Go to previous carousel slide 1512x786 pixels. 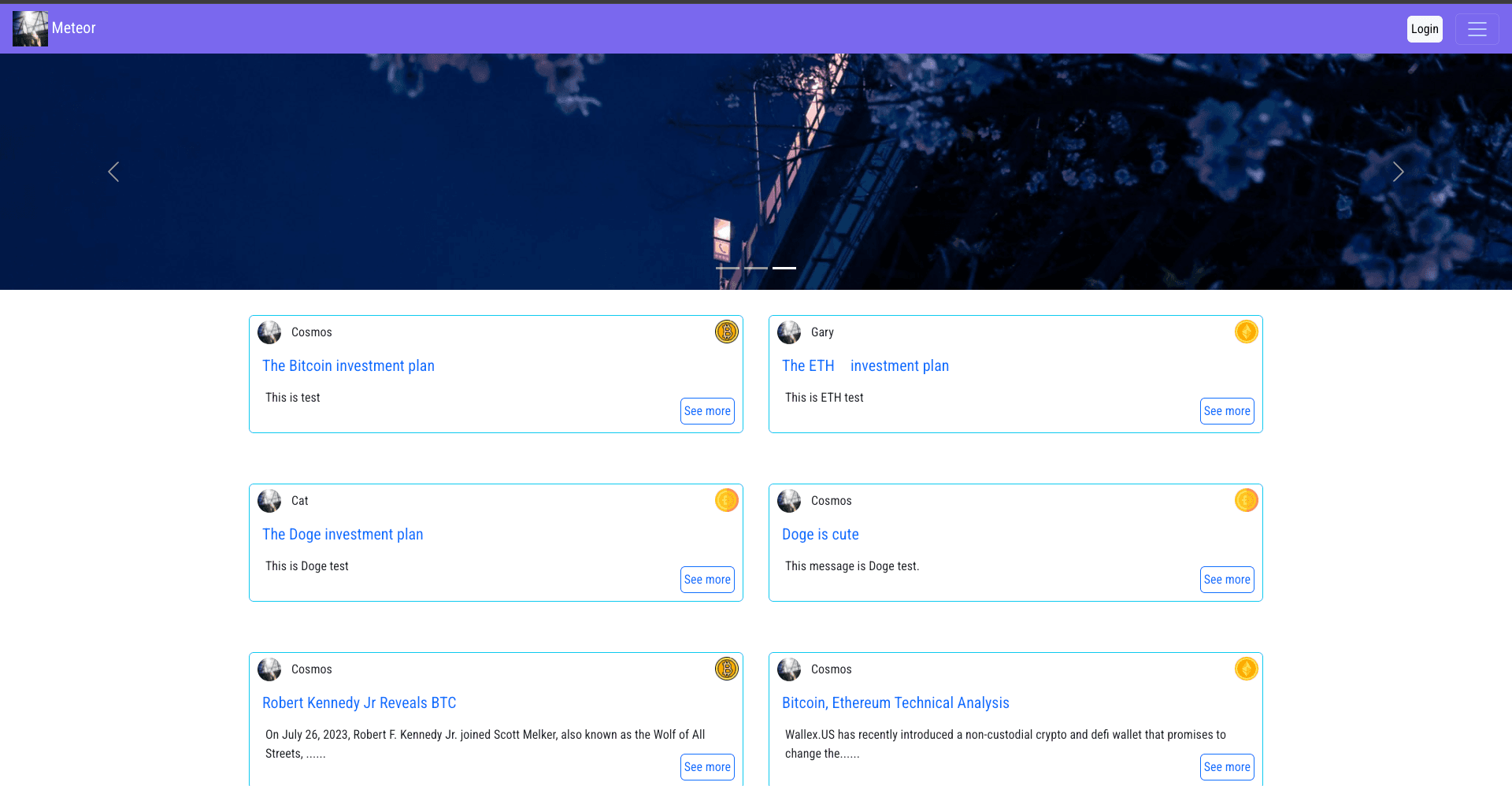coord(113,172)
